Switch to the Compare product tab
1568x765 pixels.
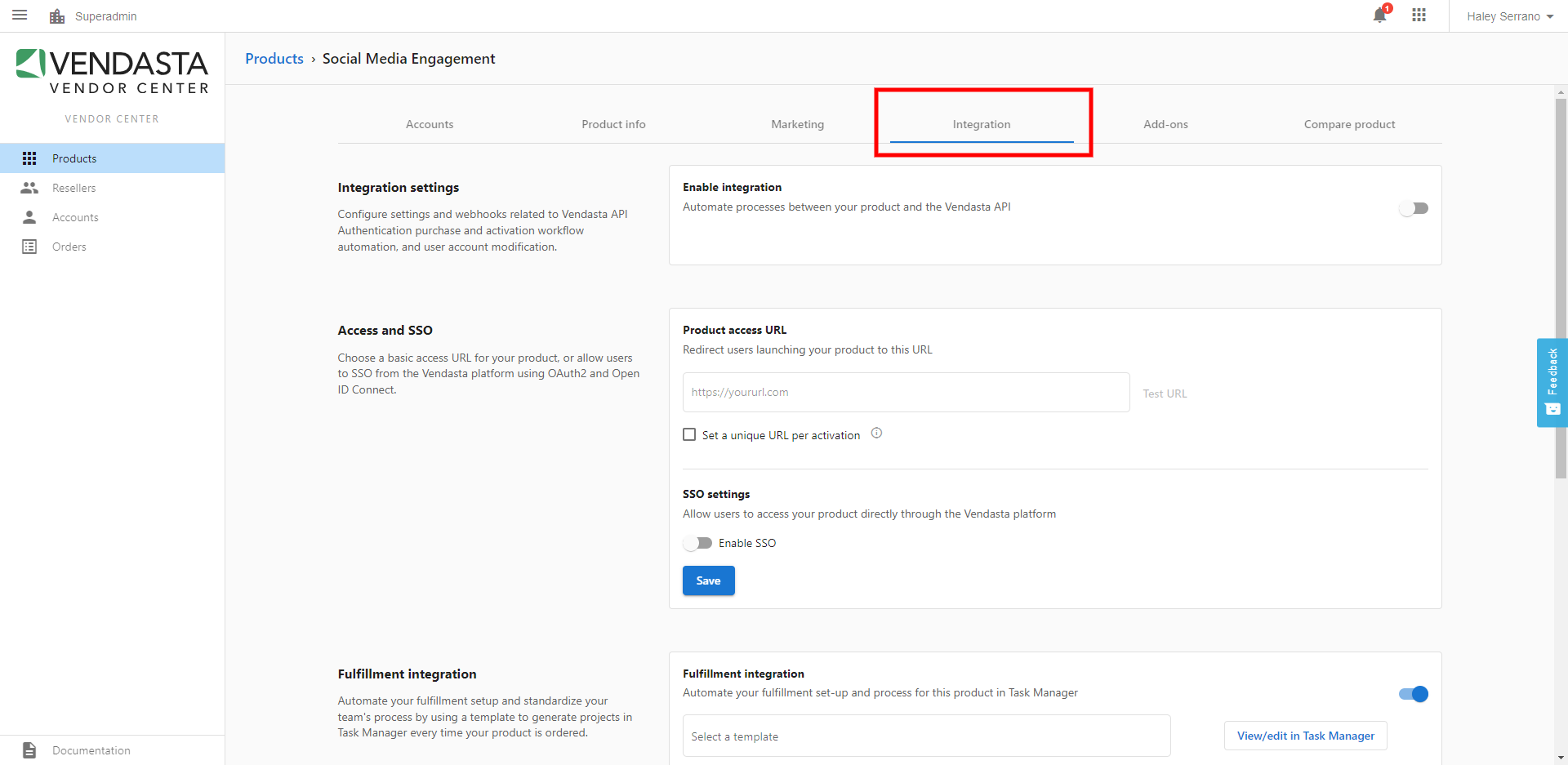click(1349, 124)
